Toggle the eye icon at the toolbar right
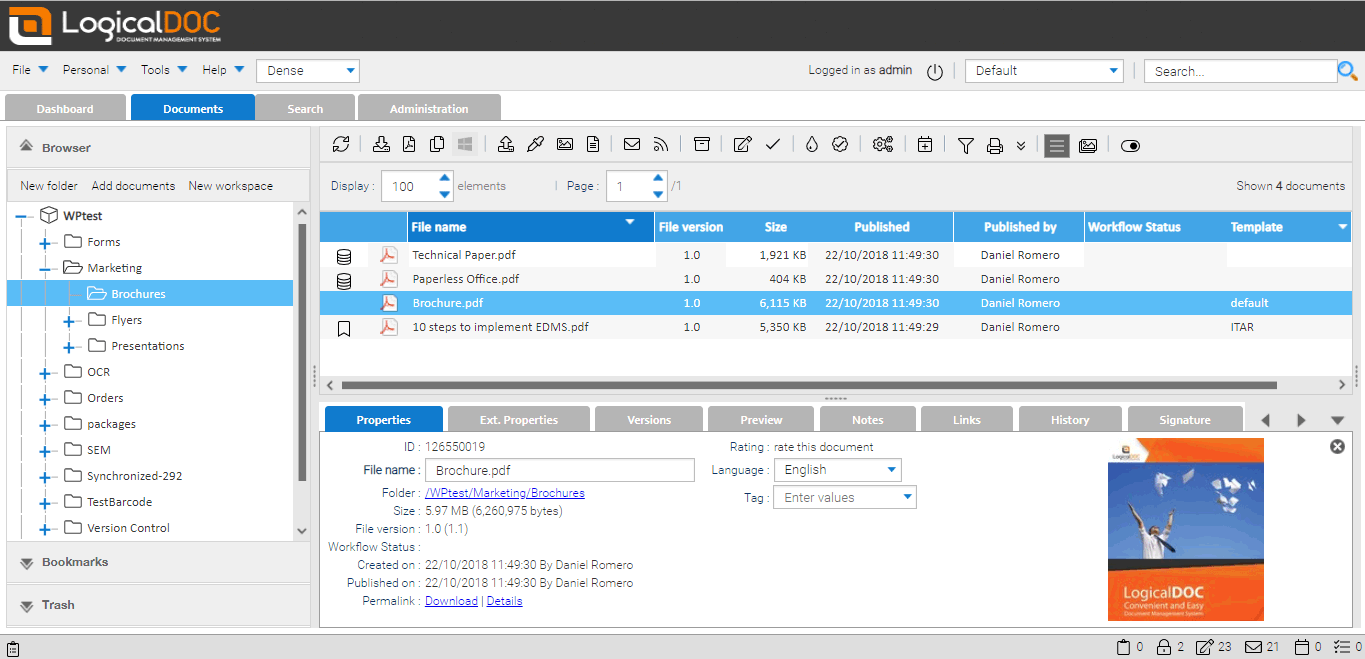 coord(1130,146)
